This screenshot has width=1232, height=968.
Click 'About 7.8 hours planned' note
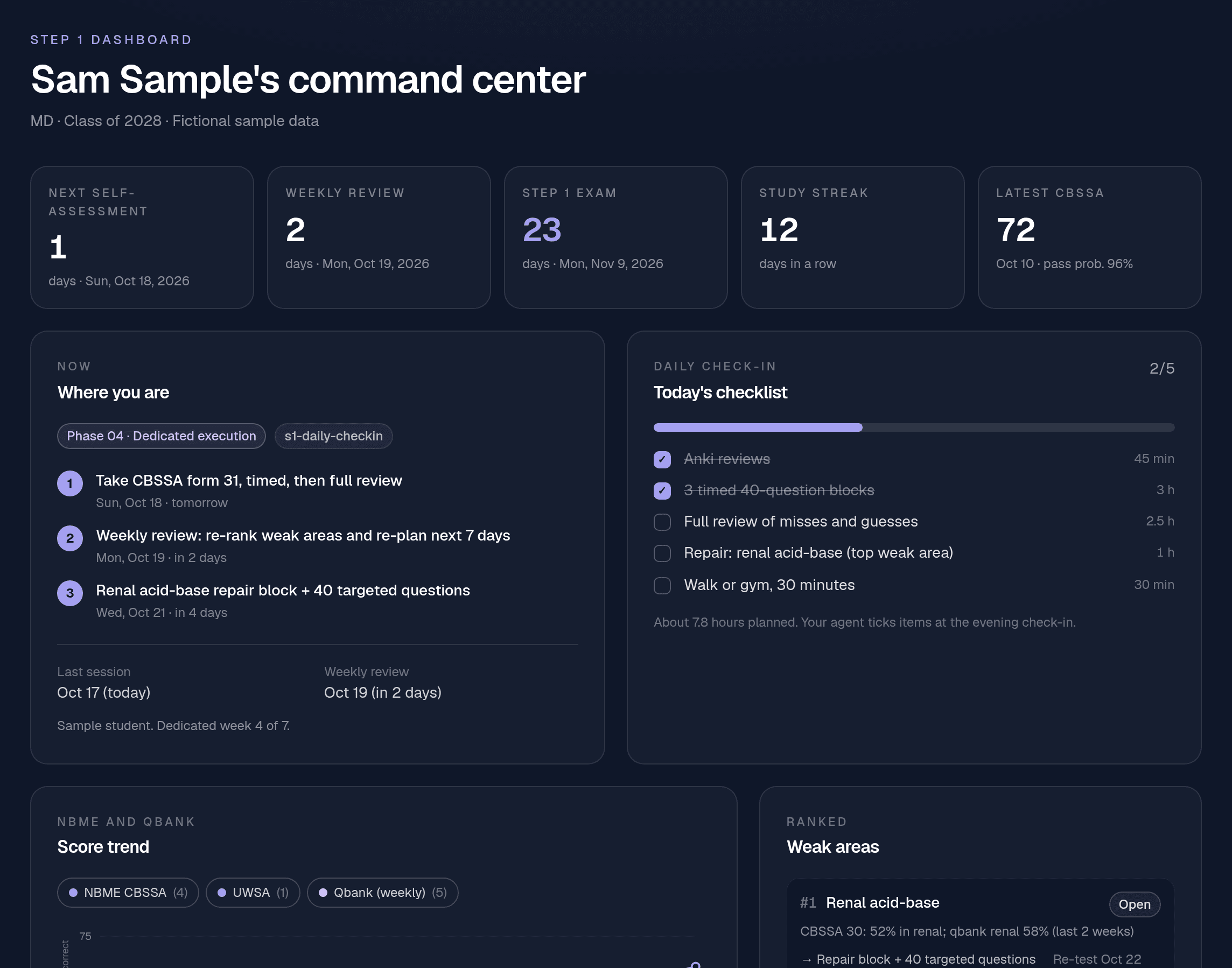[x=864, y=622]
